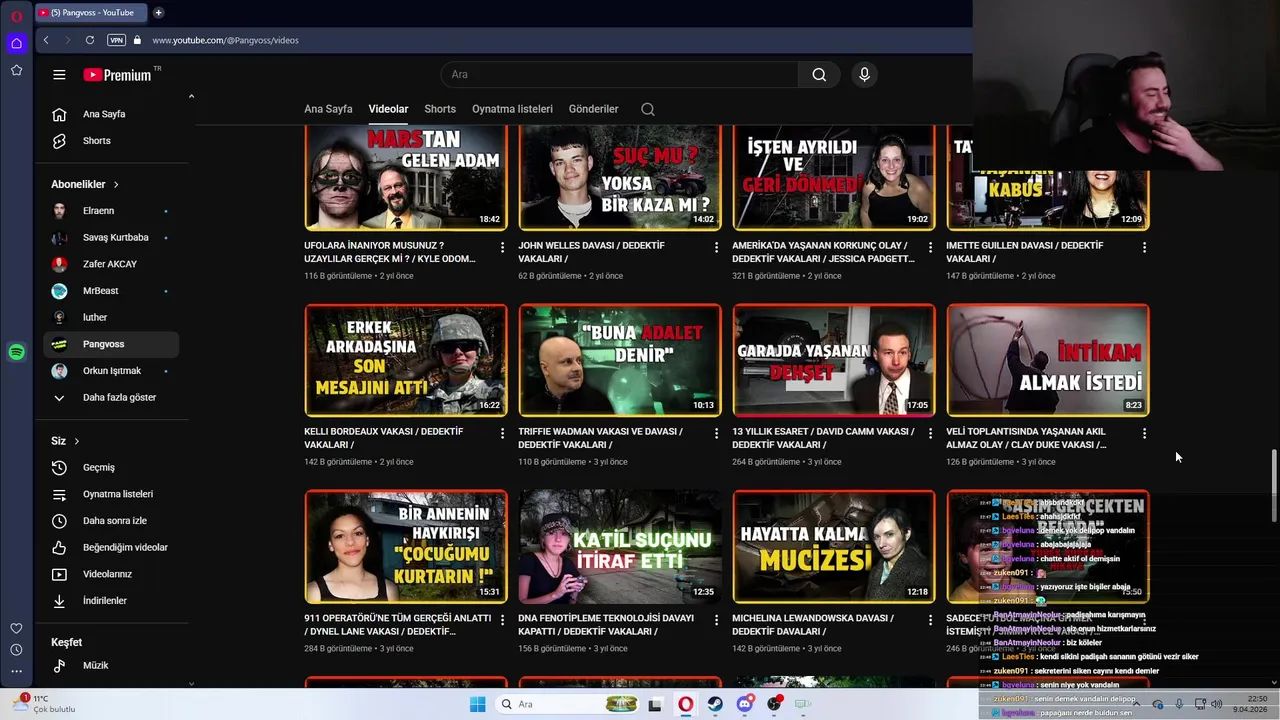Image resolution: width=1280 pixels, height=720 pixels.
Task: Open Opera sidebar bookmarks star
Action: pos(16,70)
